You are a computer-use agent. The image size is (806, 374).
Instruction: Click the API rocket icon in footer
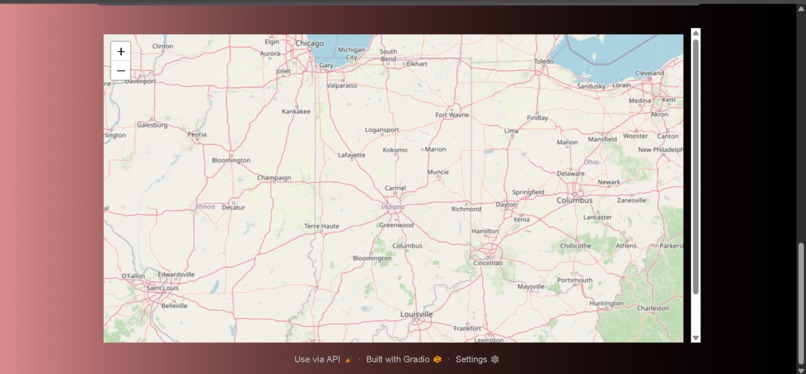(x=349, y=360)
